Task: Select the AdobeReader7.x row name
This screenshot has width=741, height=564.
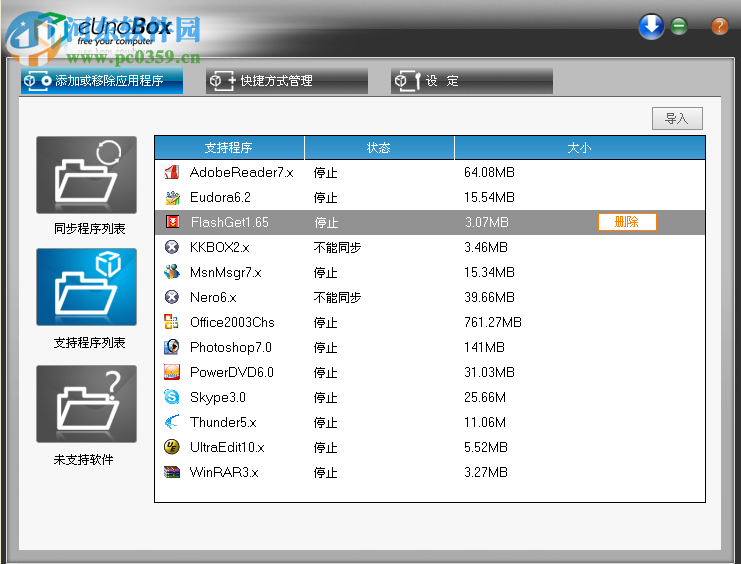Action: [241, 172]
